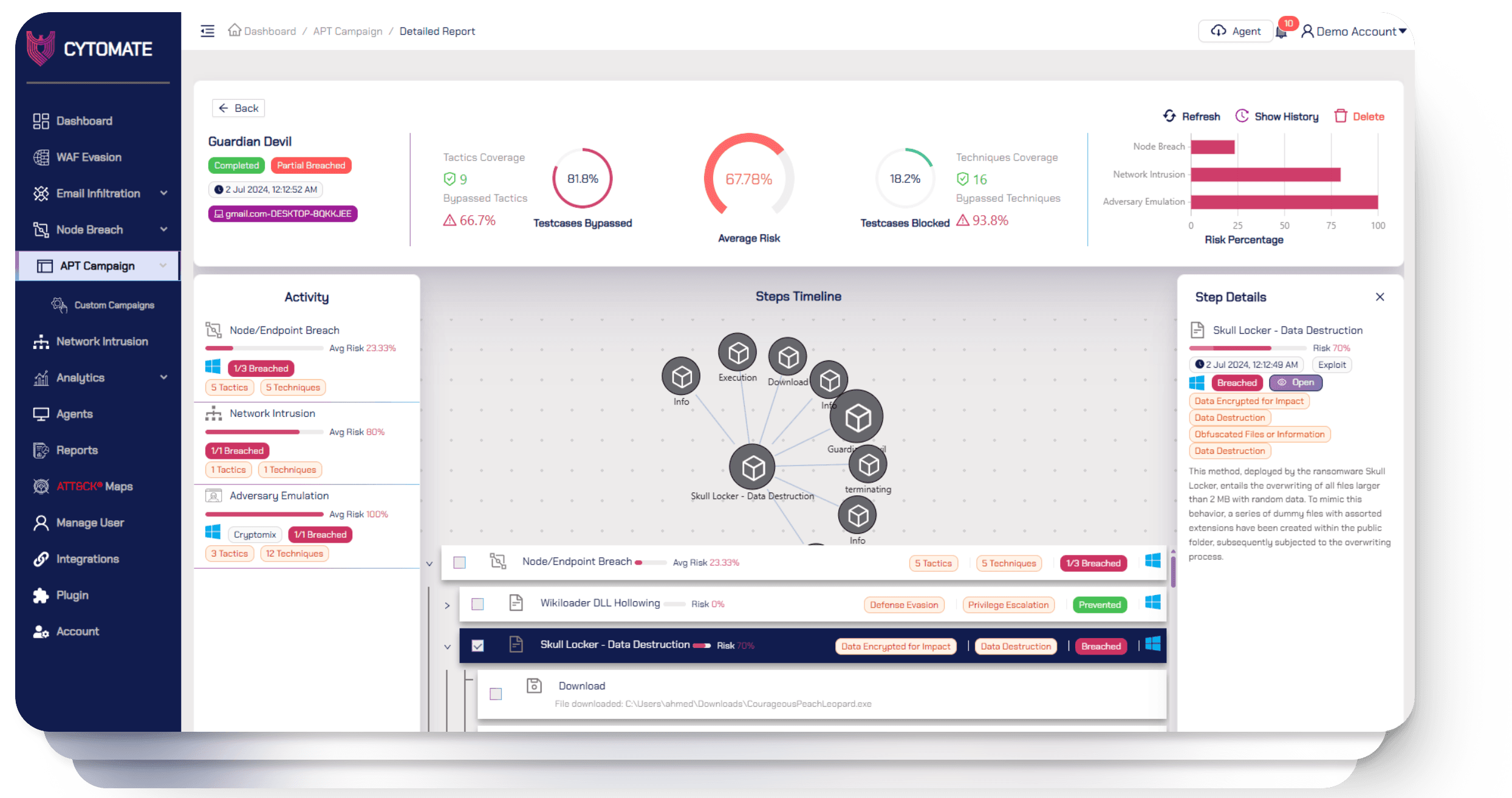Expand the Node Breach submenu chevron
Viewport: 1512px width, 798px height.
tap(163, 229)
